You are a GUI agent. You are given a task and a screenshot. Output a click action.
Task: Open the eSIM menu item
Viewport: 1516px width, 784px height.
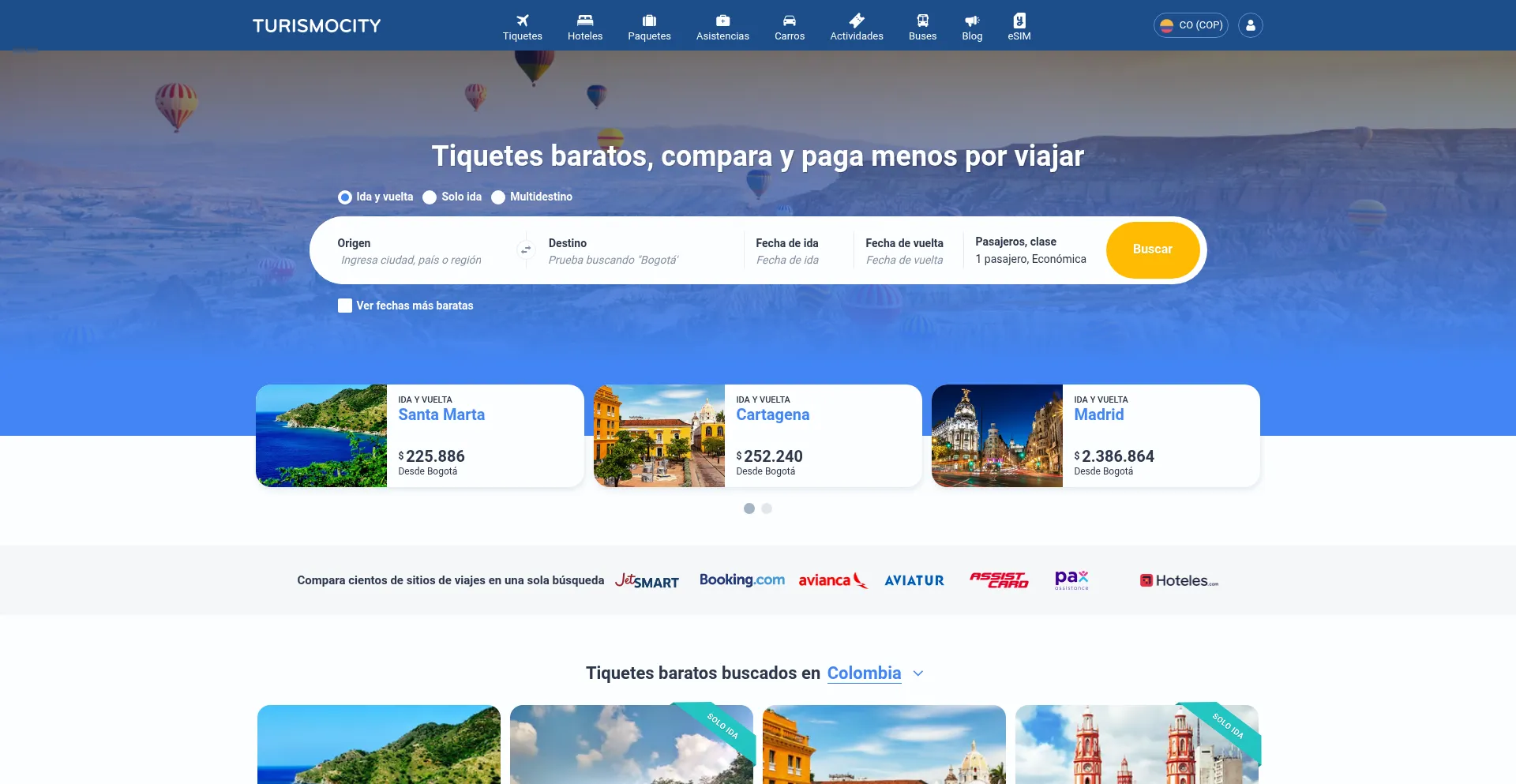click(1019, 27)
